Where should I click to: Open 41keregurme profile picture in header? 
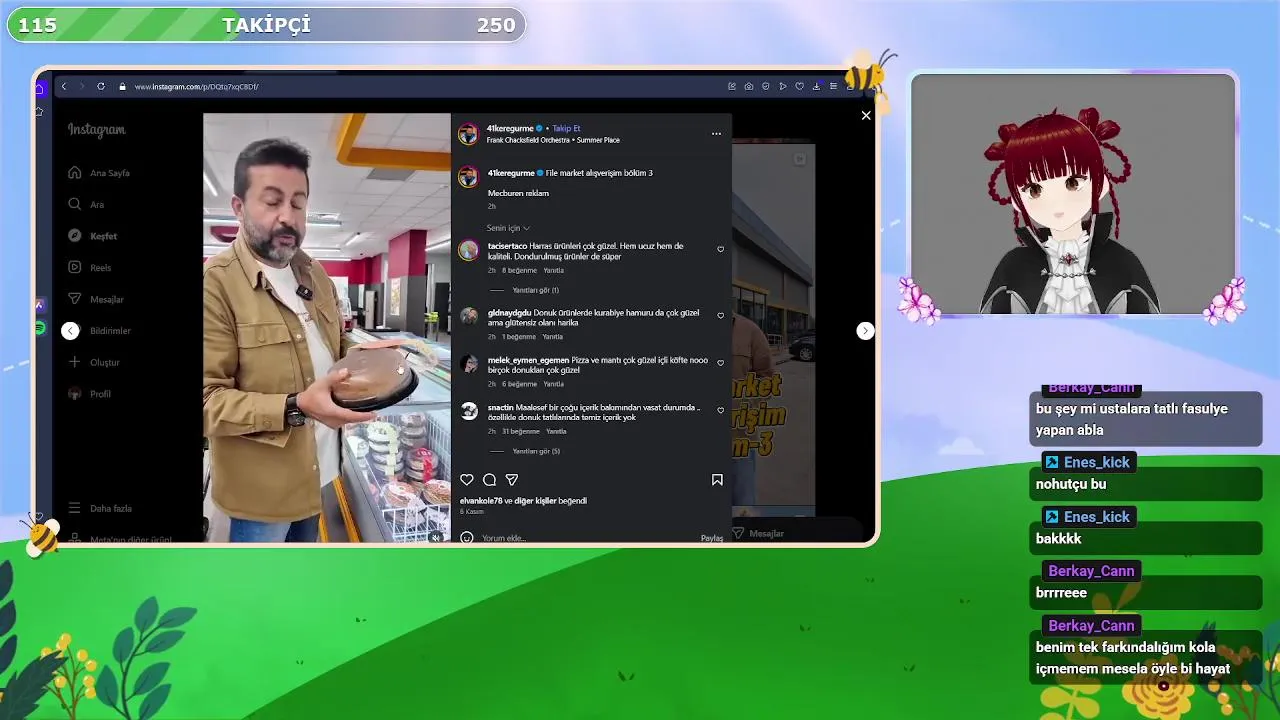[x=468, y=134]
